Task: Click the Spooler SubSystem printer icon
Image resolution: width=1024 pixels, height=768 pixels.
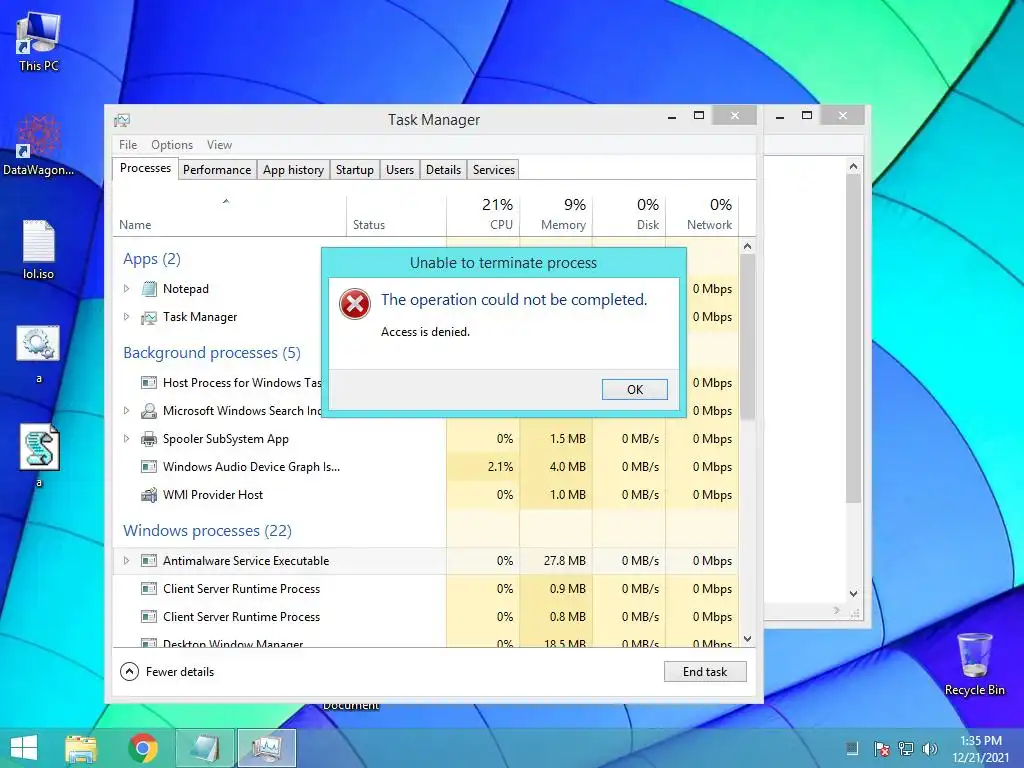Action: click(x=149, y=439)
